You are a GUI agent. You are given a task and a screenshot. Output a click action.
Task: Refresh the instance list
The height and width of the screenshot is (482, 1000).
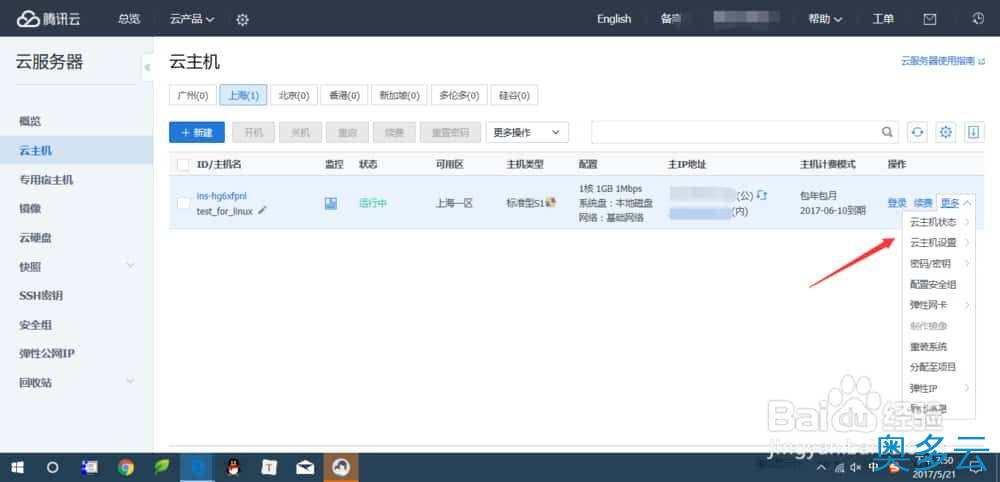pos(917,132)
